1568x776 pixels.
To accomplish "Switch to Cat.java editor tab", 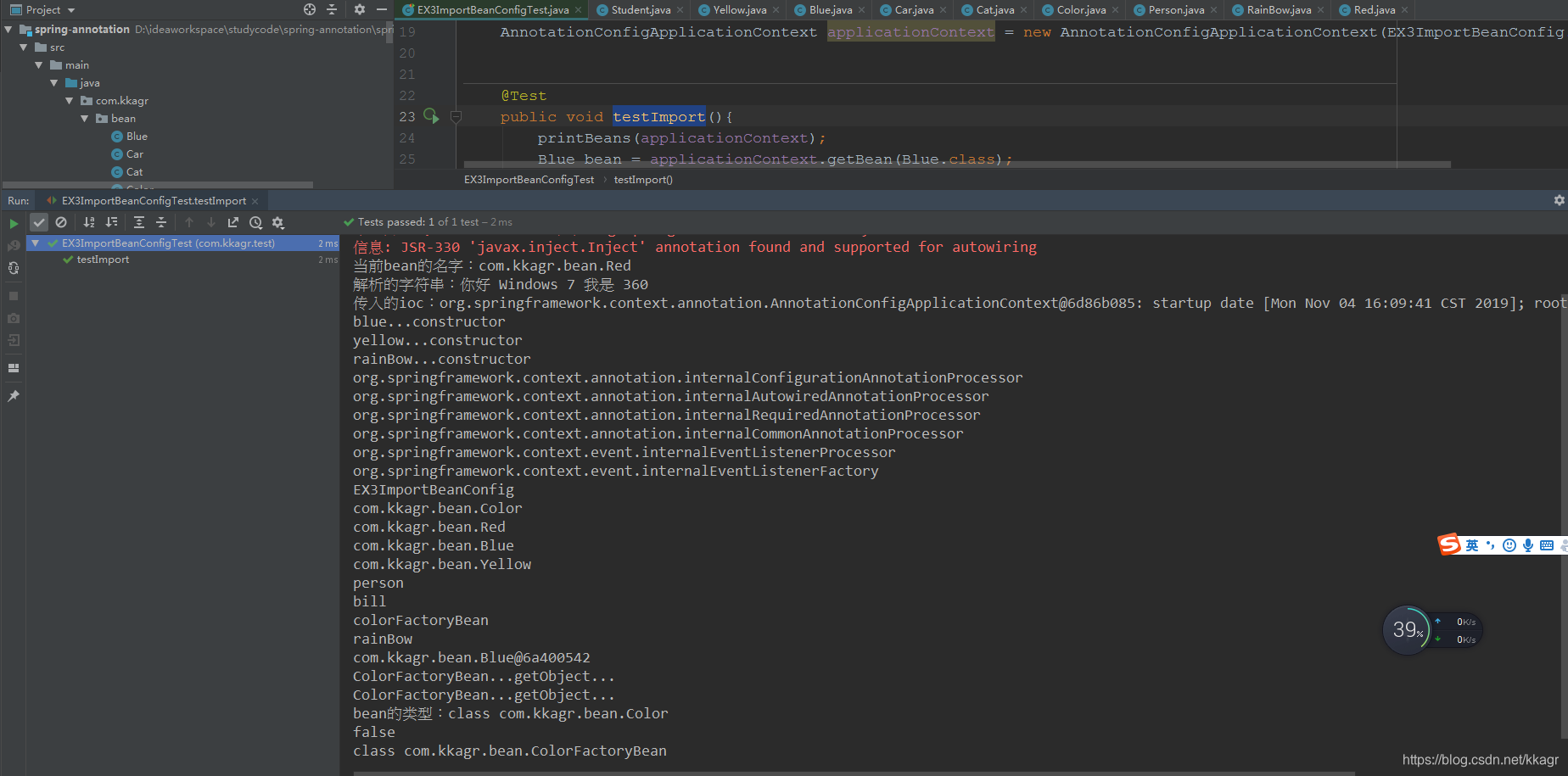I will coord(994,10).
